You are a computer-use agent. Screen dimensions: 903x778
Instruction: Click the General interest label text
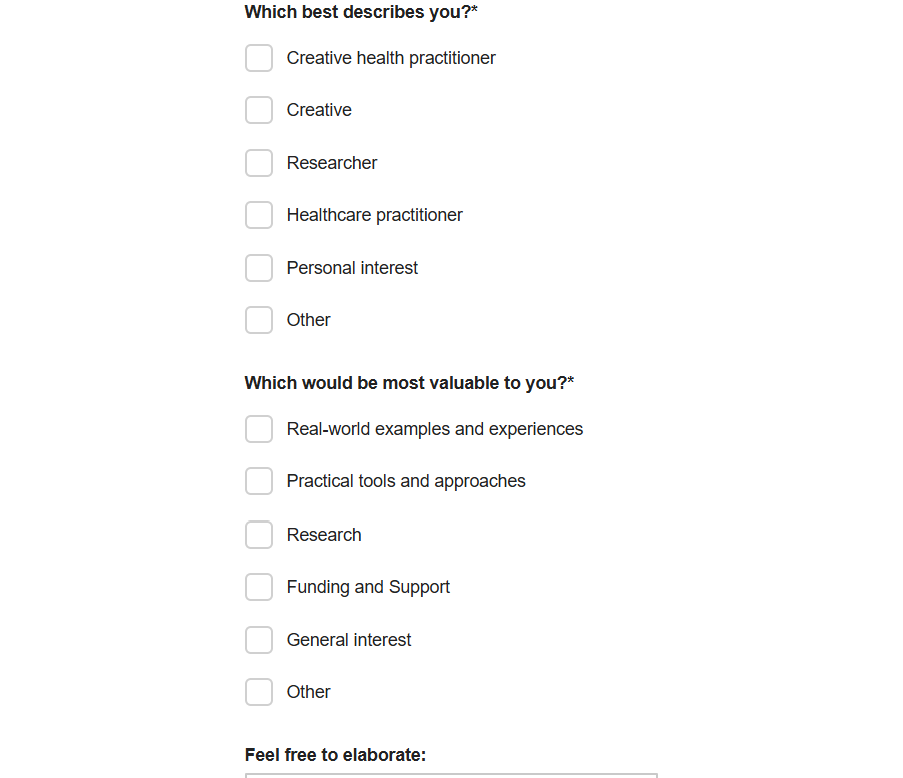tap(349, 640)
